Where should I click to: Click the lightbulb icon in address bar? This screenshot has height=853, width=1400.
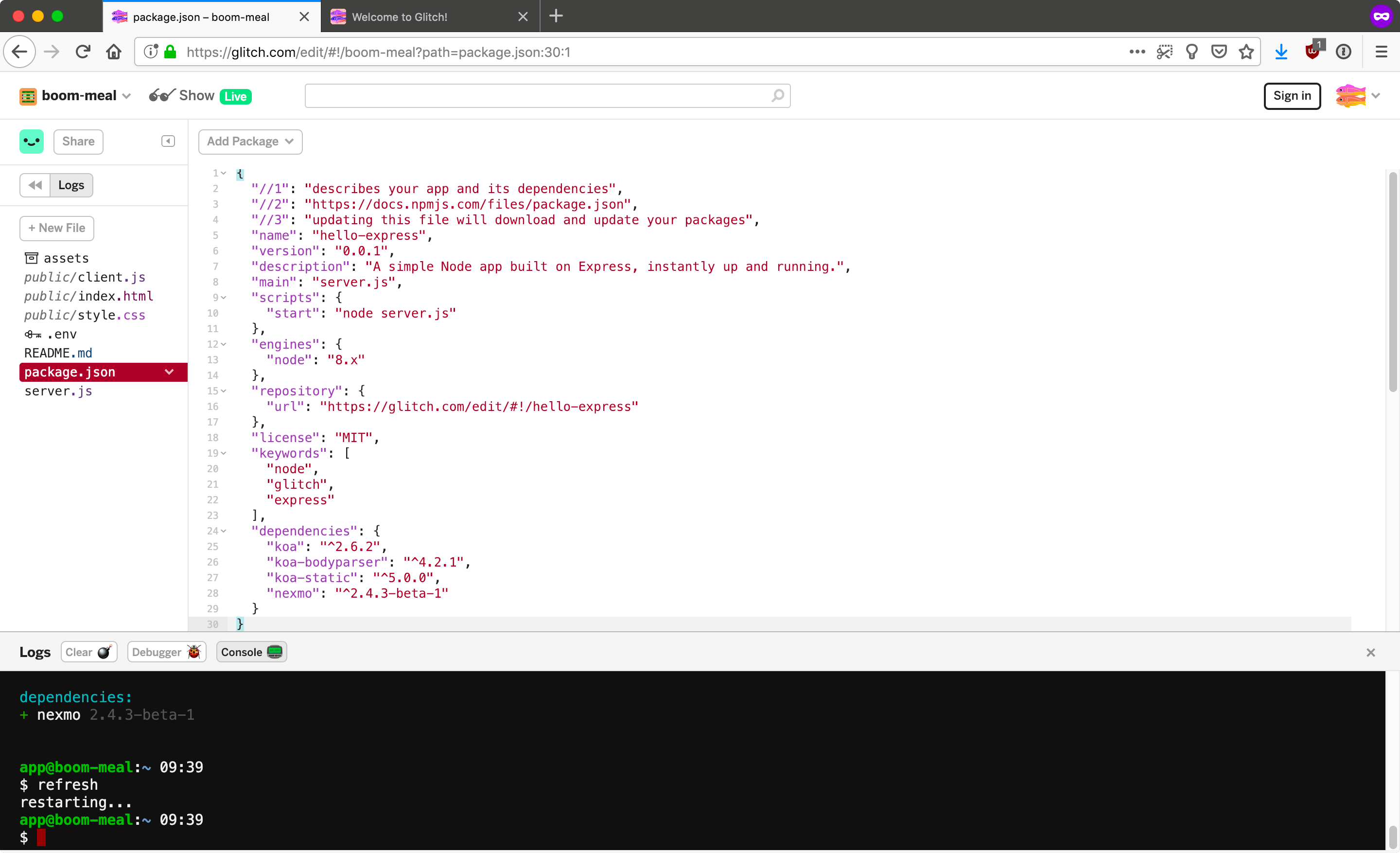point(1191,53)
